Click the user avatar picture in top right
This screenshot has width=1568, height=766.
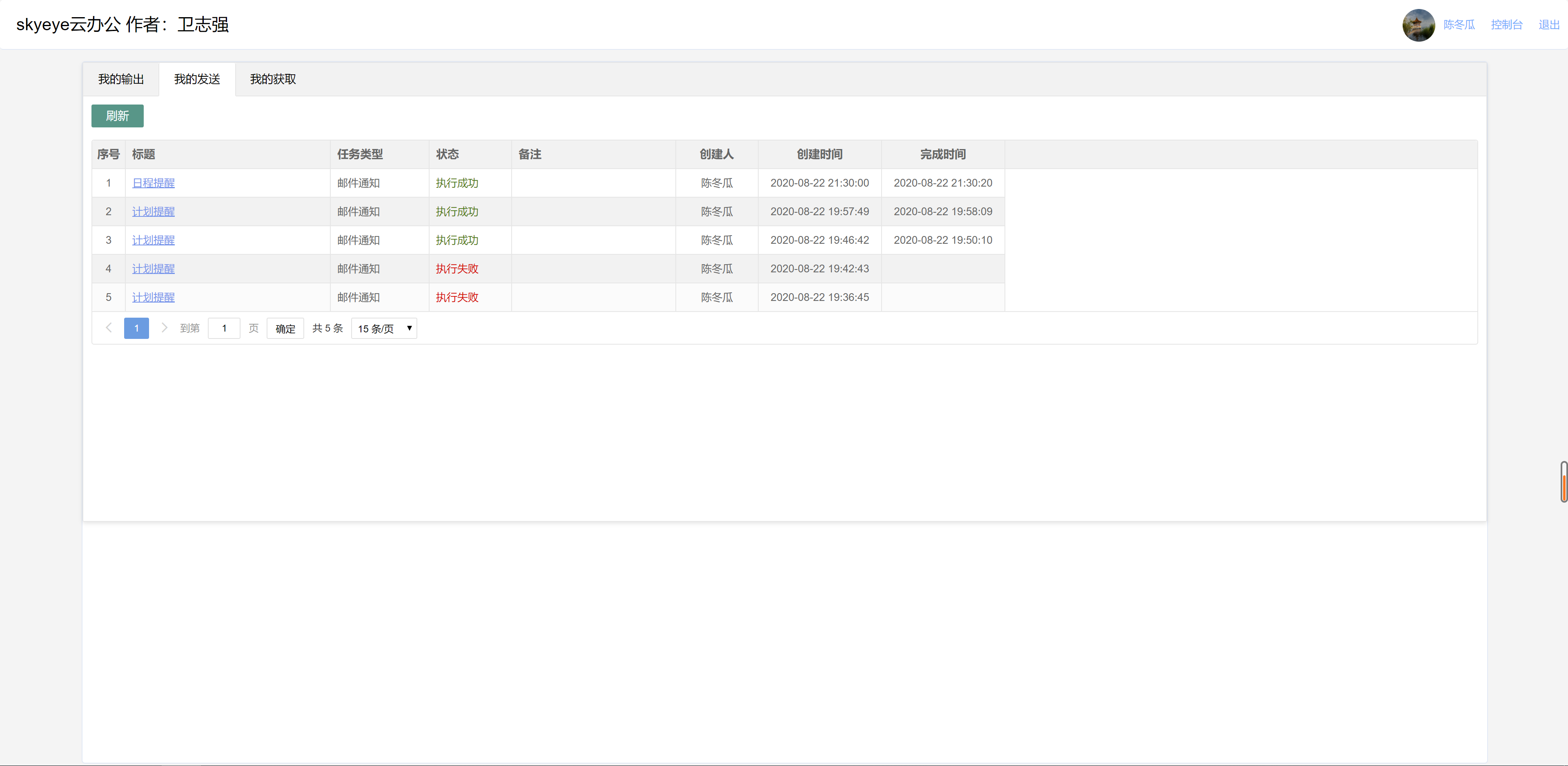[1418, 25]
